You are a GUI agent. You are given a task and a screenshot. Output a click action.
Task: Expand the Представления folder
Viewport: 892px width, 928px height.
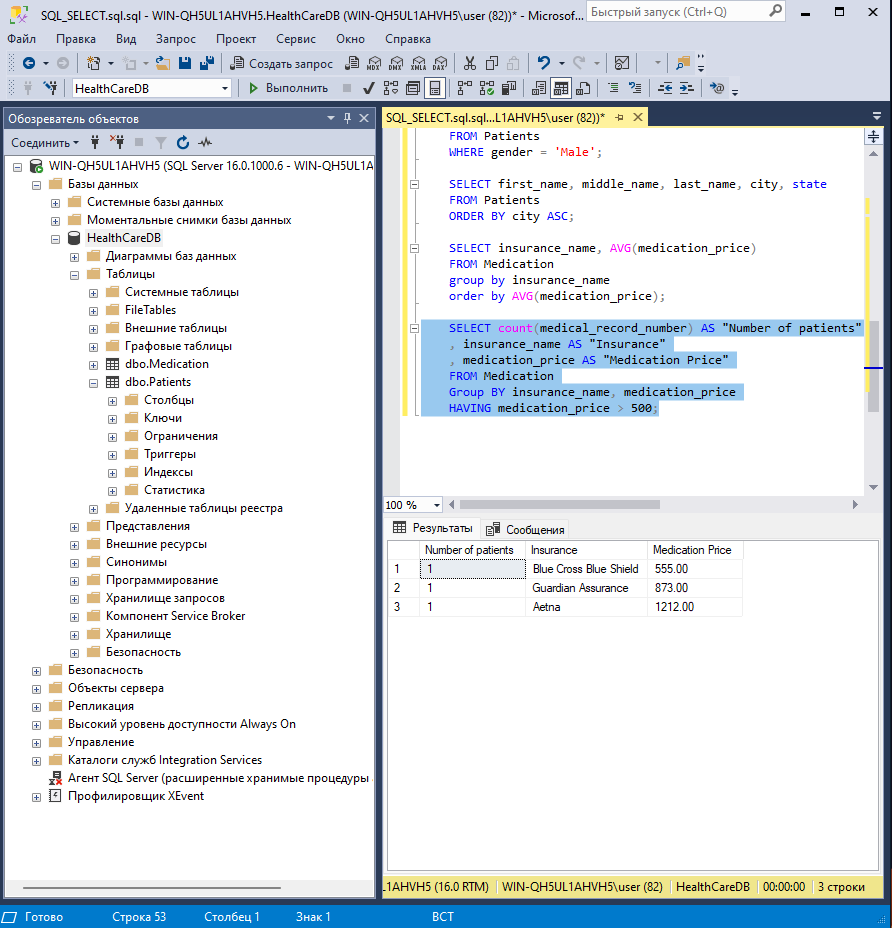(x=75, y=527)
